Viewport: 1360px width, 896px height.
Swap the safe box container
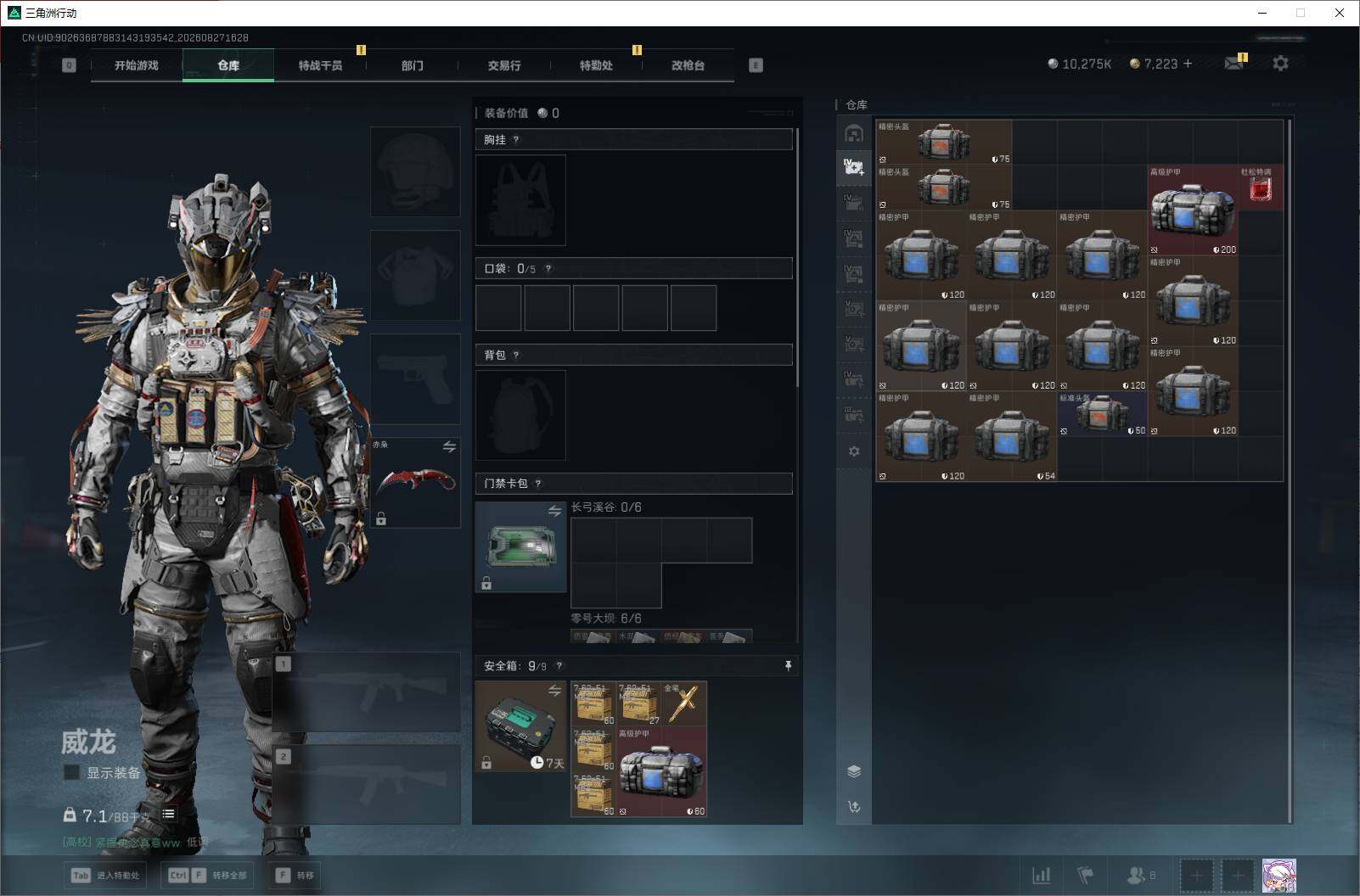pos(554,691)
